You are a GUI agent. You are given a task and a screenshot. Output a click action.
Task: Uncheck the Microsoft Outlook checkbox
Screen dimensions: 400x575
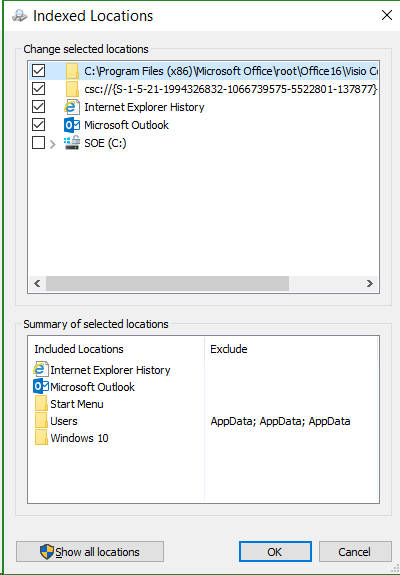pyautogui.click(x=38, y=125)
